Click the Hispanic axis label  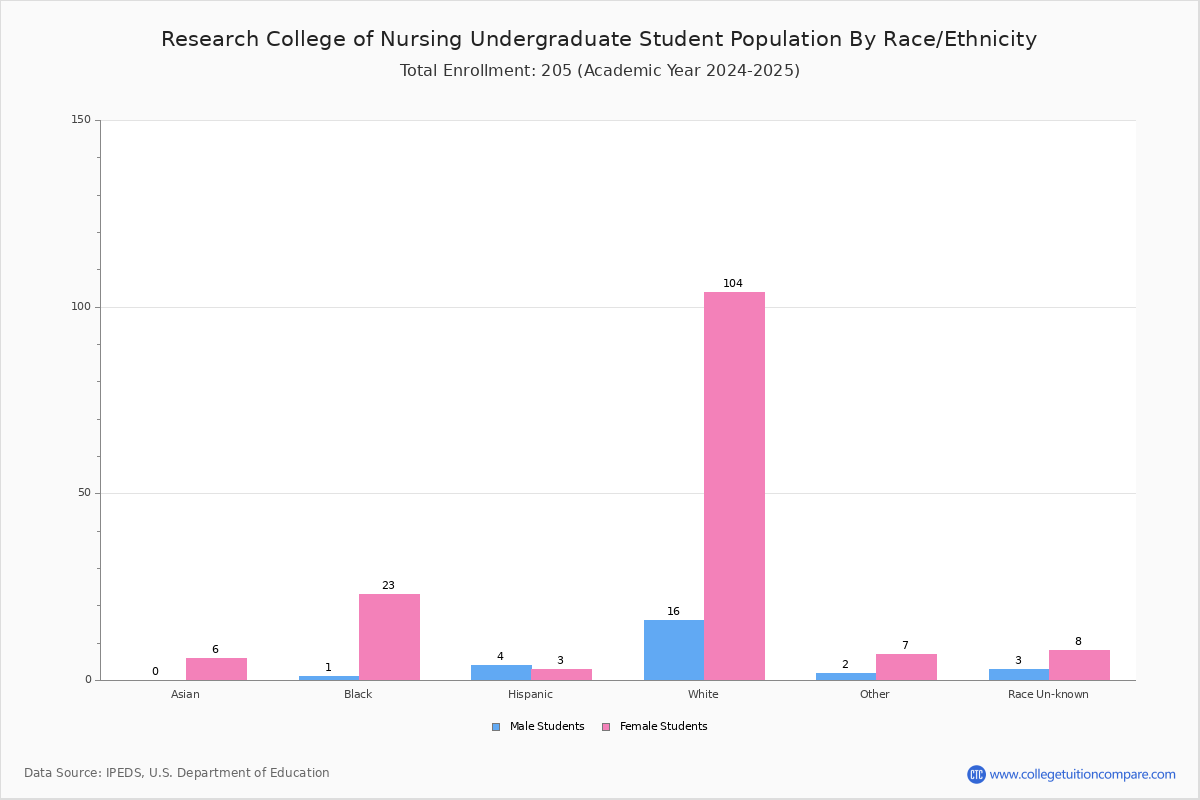click(530, 694)
